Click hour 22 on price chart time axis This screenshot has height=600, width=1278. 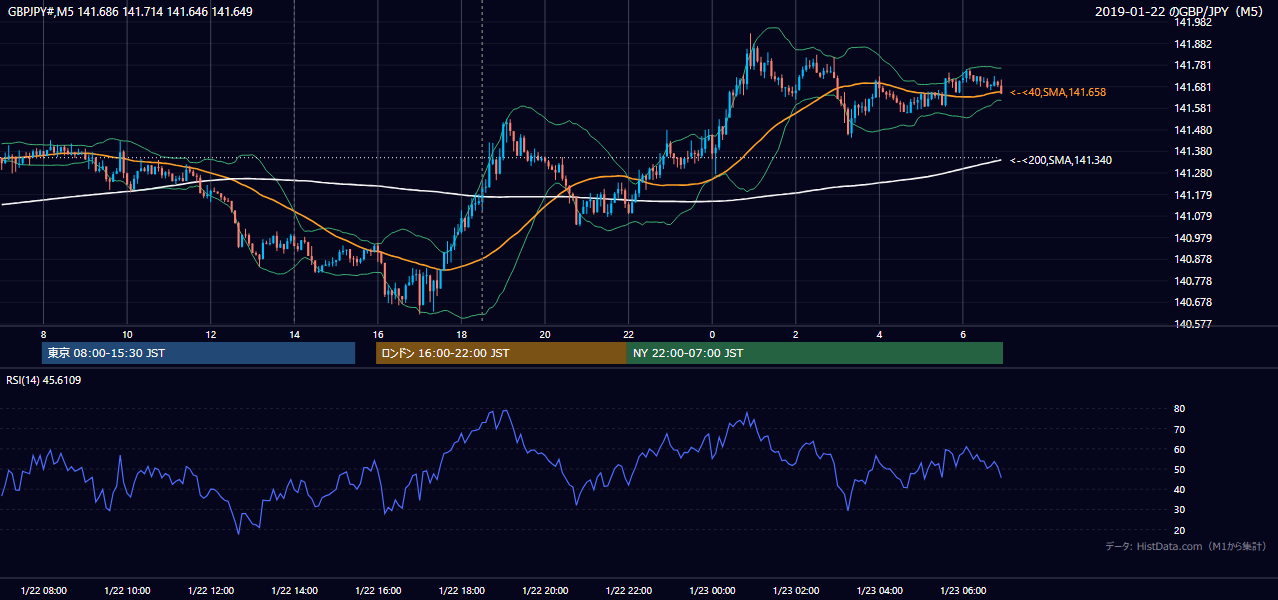click(x=628, y=334)
